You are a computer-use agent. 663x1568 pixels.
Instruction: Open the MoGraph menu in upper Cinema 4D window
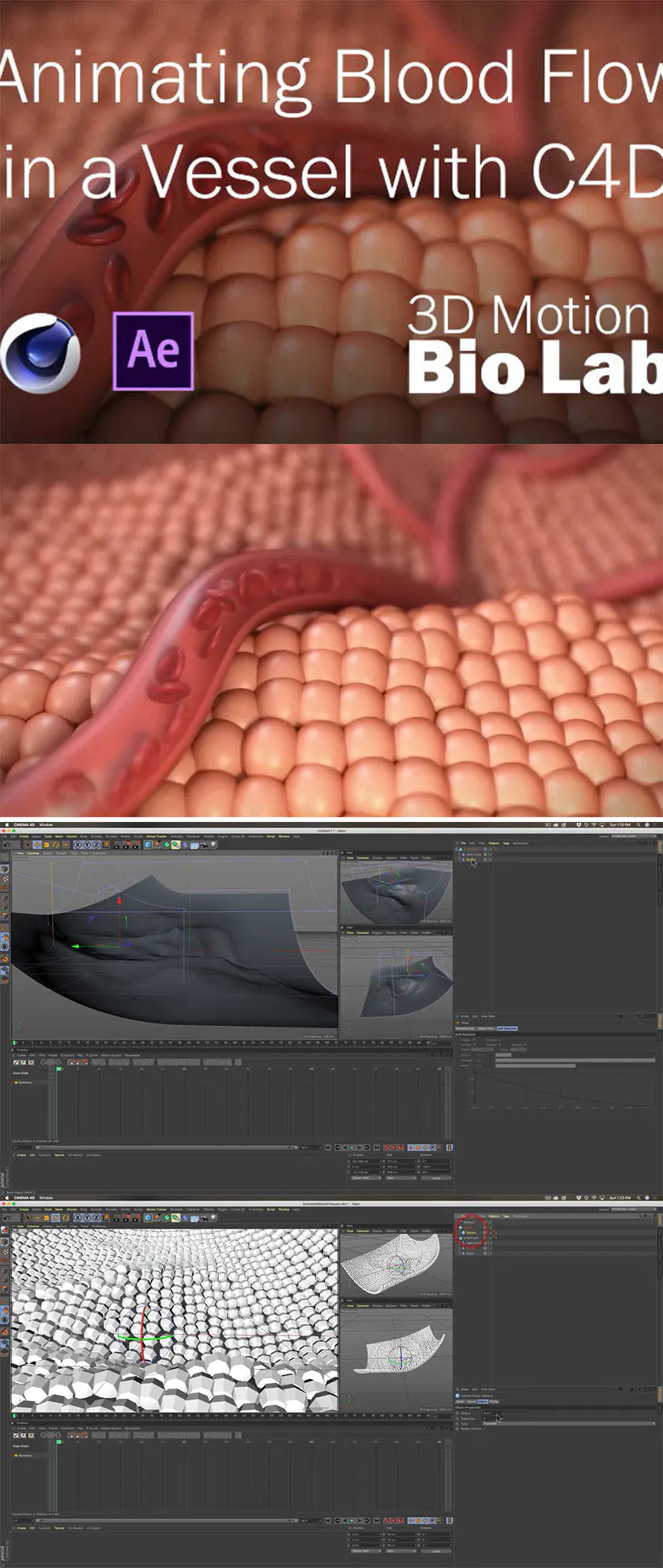176,836
